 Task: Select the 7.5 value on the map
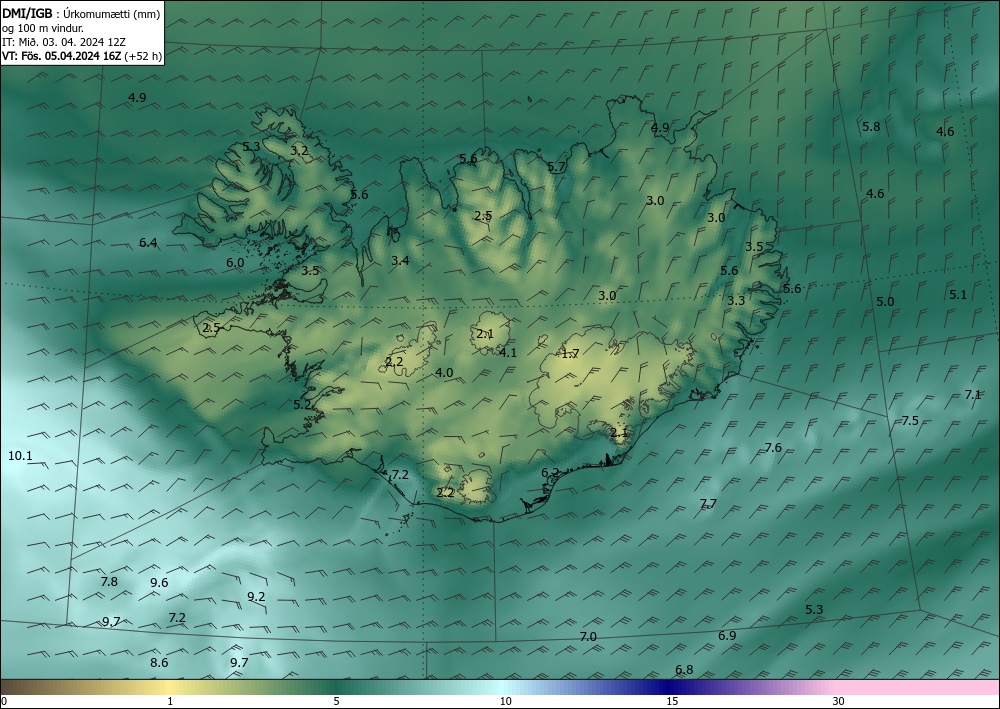pos(910,421)
